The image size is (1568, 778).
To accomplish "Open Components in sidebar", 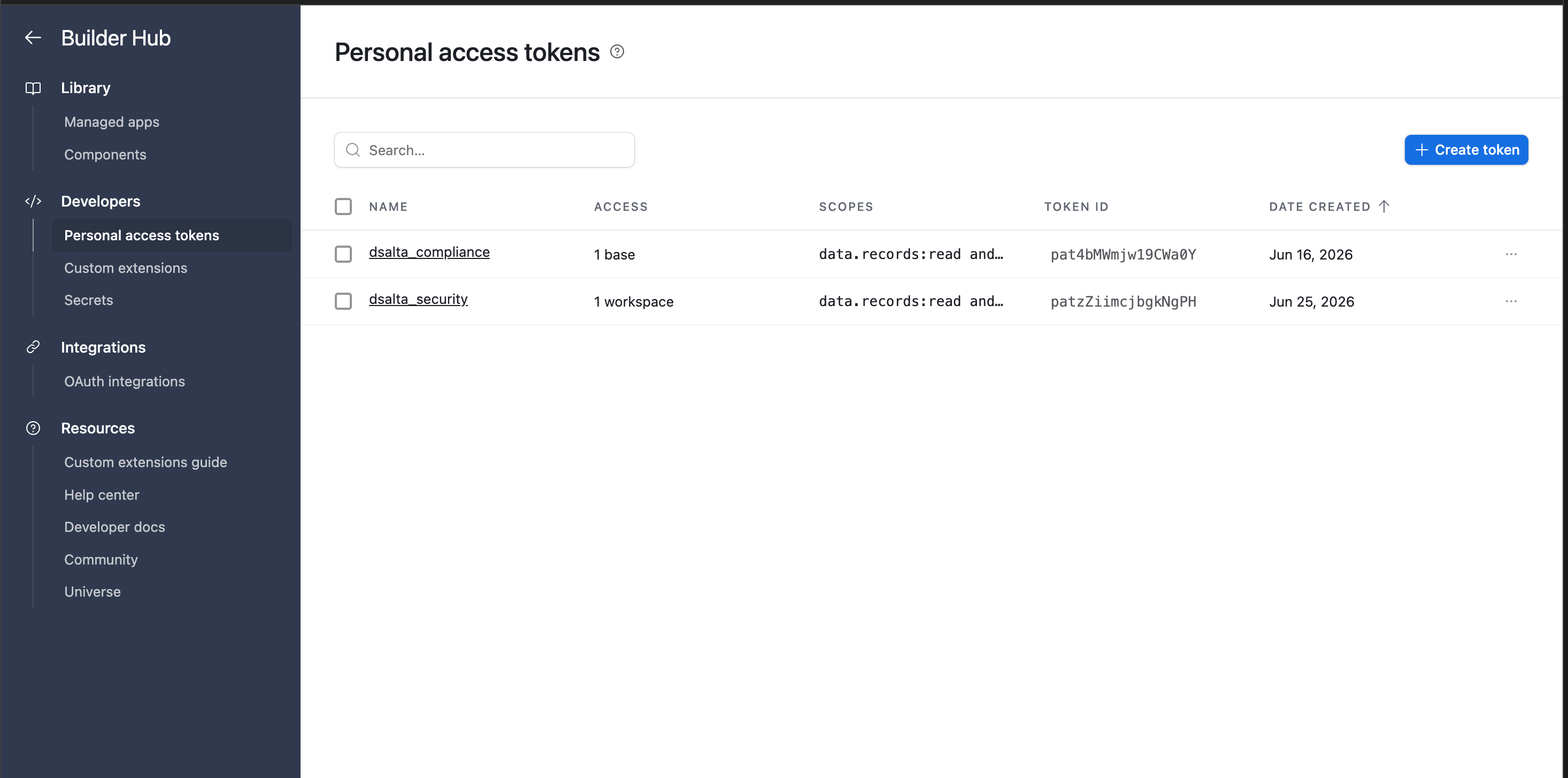I will [105, 155].
